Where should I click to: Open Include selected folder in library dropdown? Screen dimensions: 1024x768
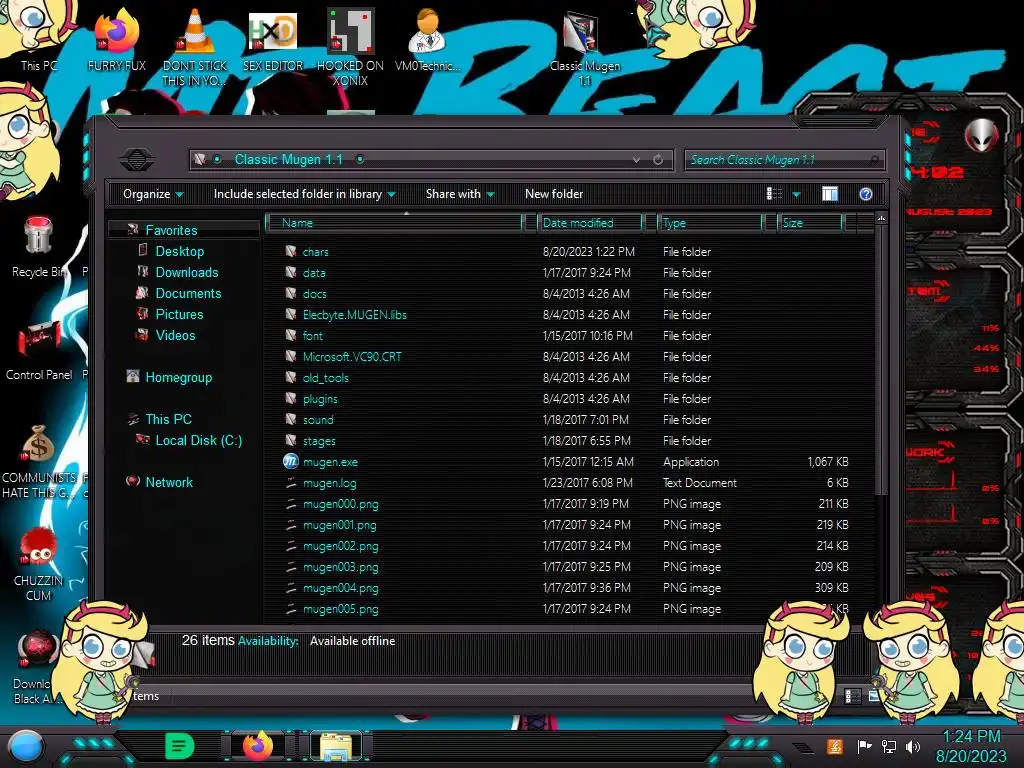point(304,194)
